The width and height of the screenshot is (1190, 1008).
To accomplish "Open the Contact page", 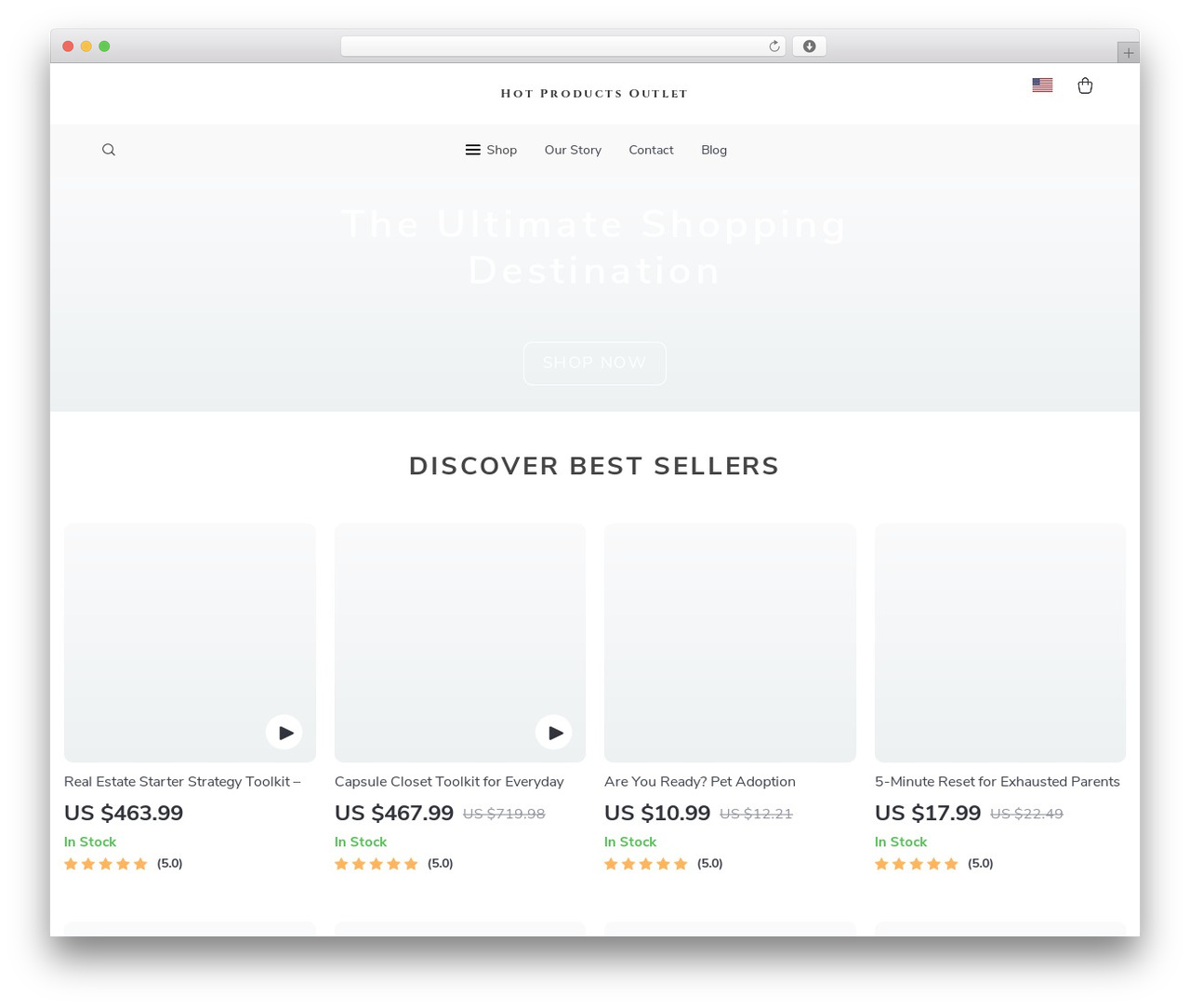I will [x=651, y=150].
